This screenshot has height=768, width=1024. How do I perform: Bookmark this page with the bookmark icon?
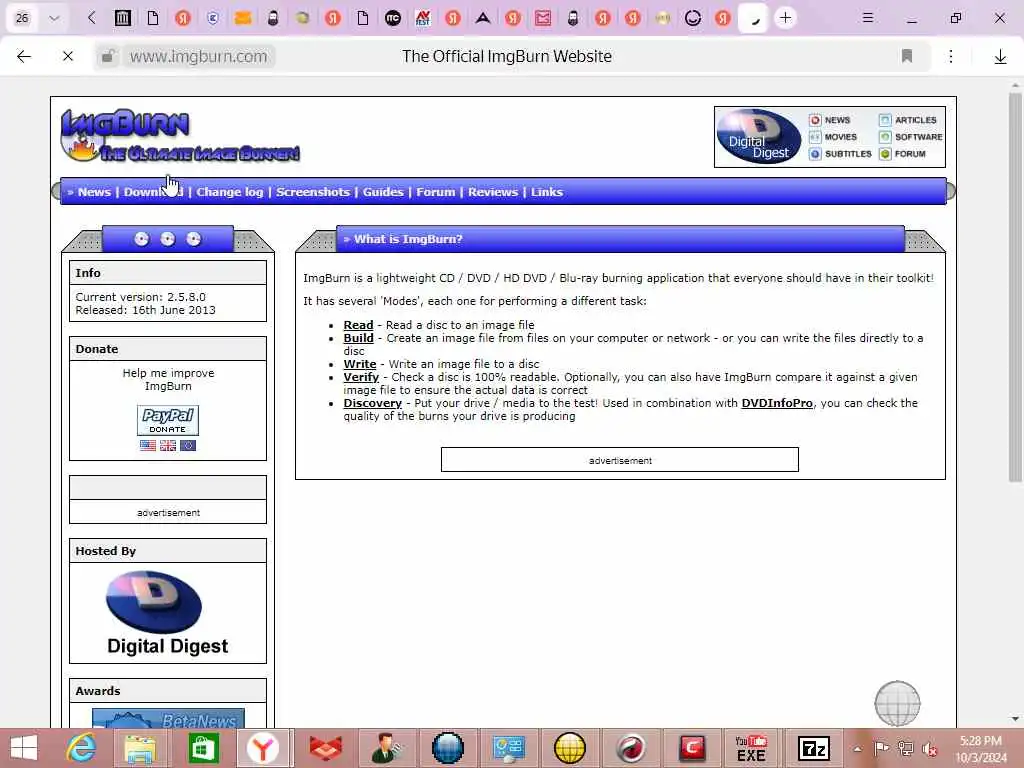click(x=906, y=56)
